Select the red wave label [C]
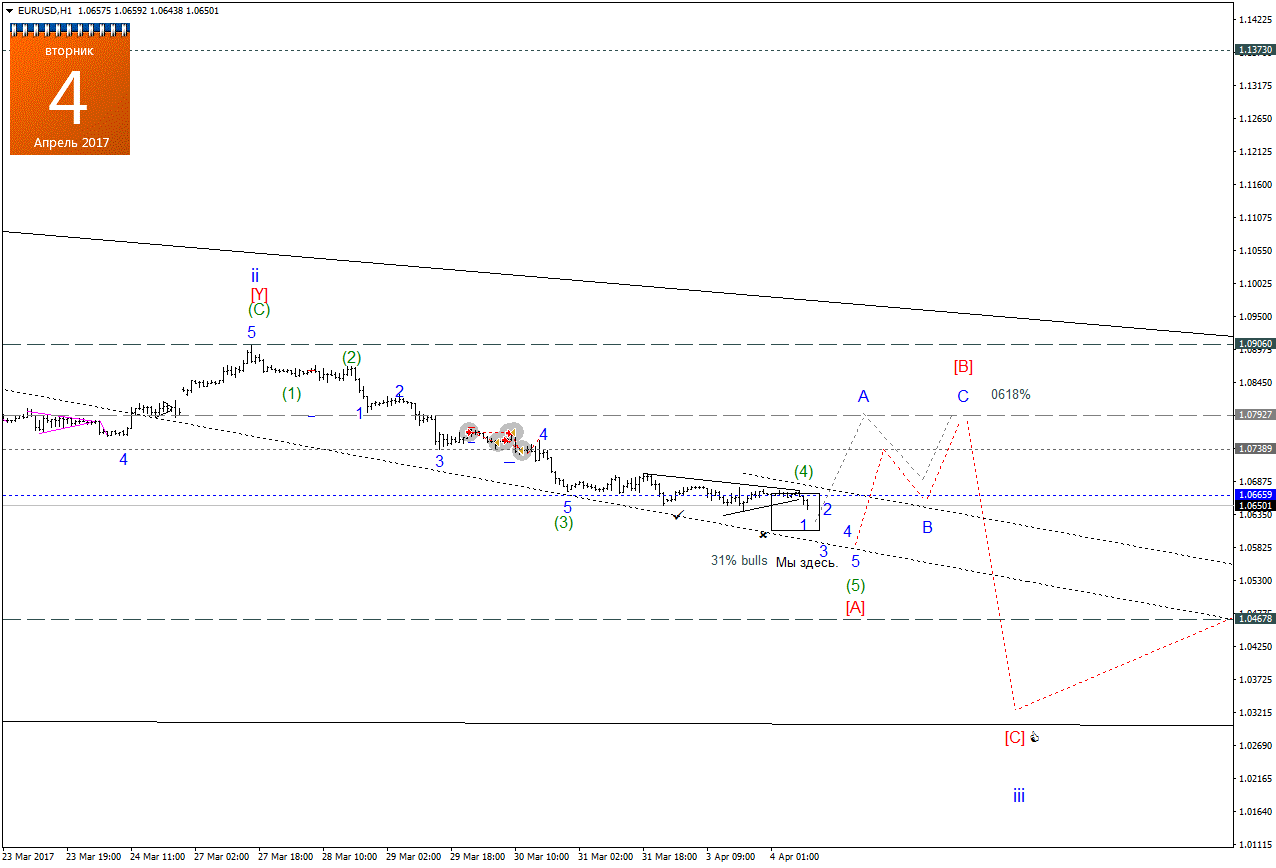 1014,738
